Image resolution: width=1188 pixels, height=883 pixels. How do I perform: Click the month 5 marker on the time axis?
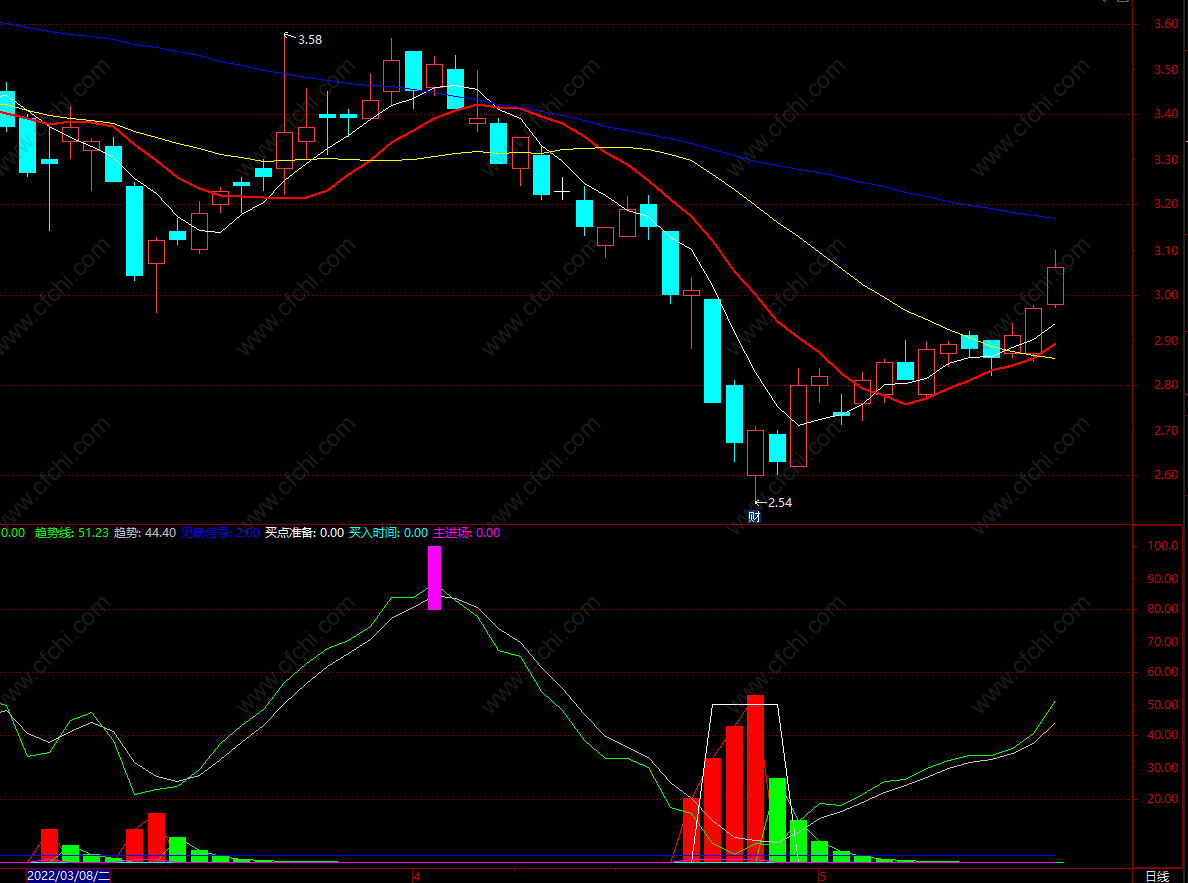point(822,877)
